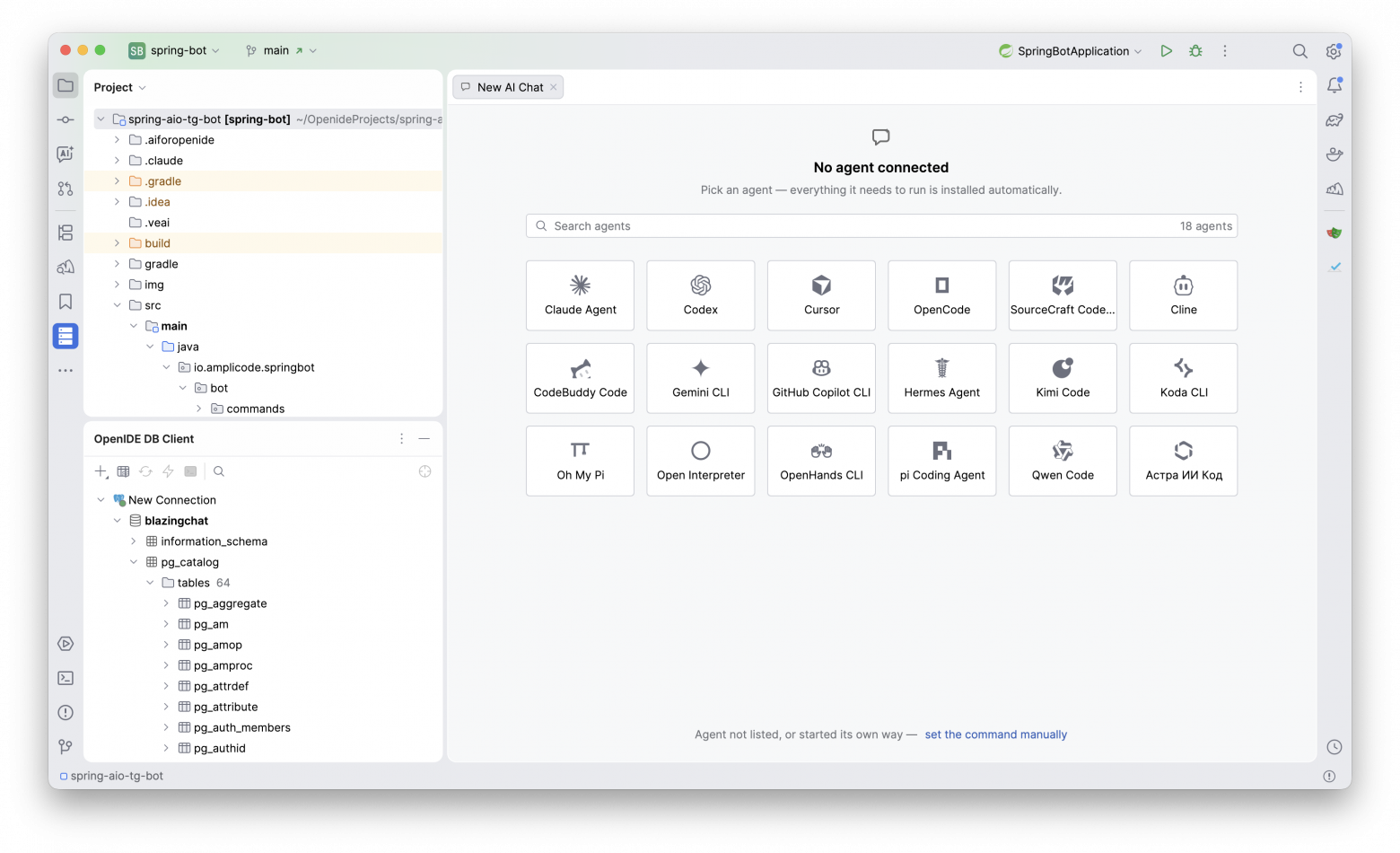Open the main branch dropdown
This screenshot has height=853, width=1400.
click(281, 51)
